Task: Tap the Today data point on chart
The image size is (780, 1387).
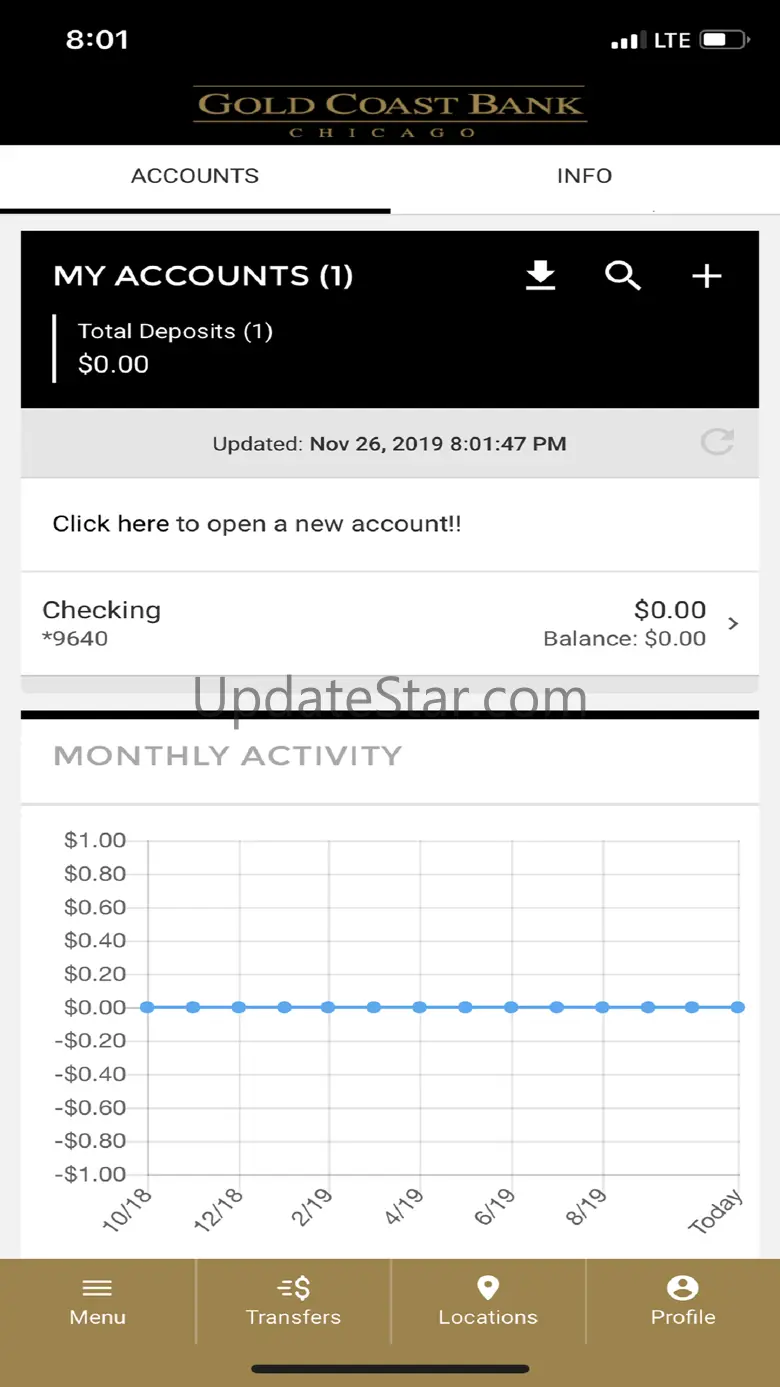Action: [738, 1007]
